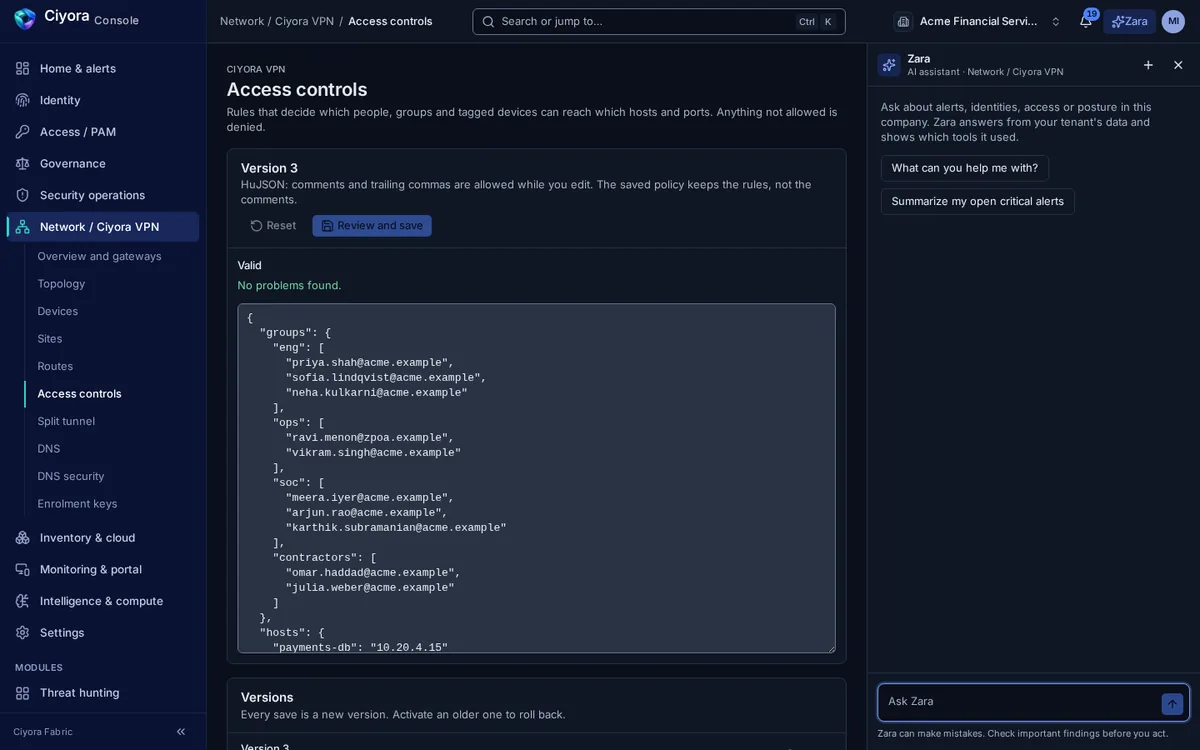The height and width of the screenshot is (750, 1200).
Task: Open Threat hunting module
Action: (x=103, y=693)
